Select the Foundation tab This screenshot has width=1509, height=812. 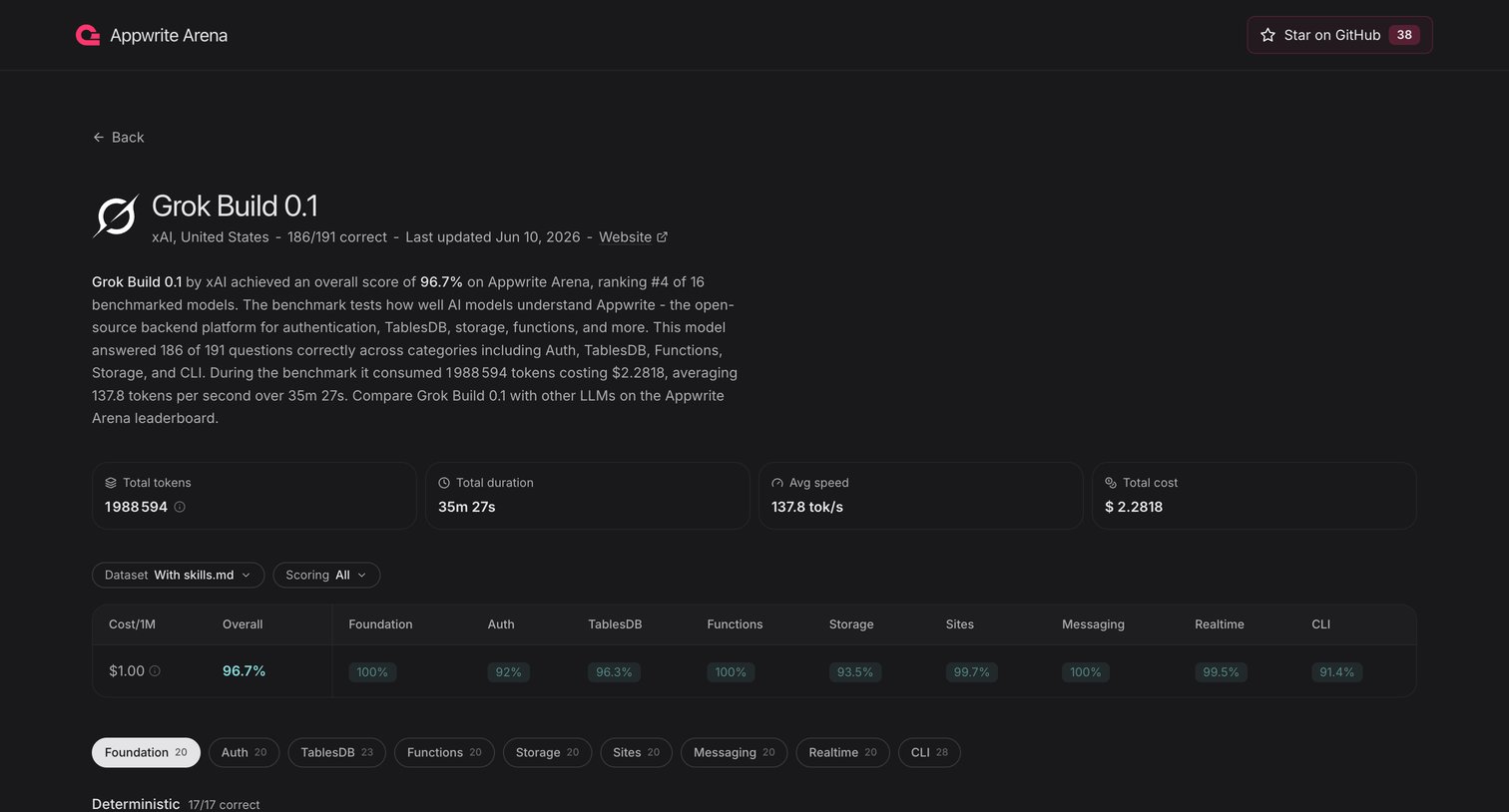(146, 752)
